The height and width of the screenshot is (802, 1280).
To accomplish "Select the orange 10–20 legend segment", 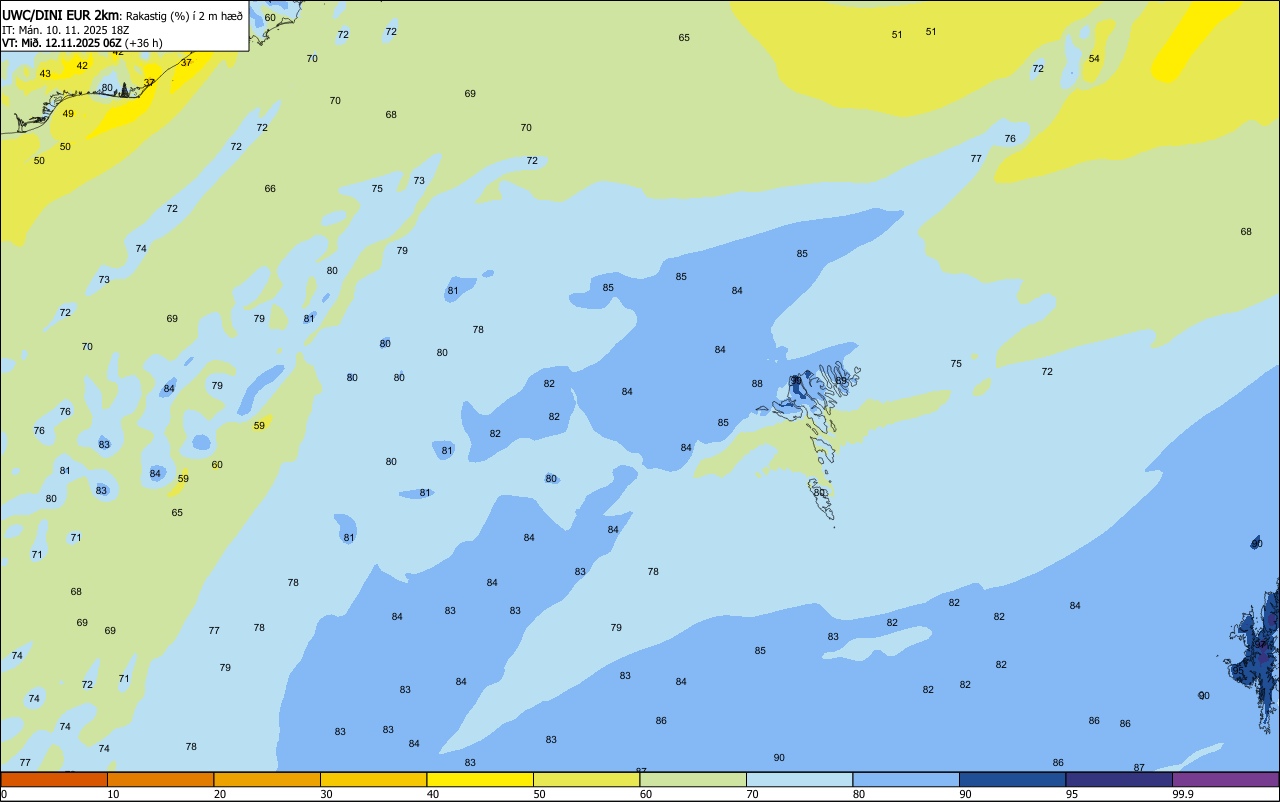I will tap(161, 779).
